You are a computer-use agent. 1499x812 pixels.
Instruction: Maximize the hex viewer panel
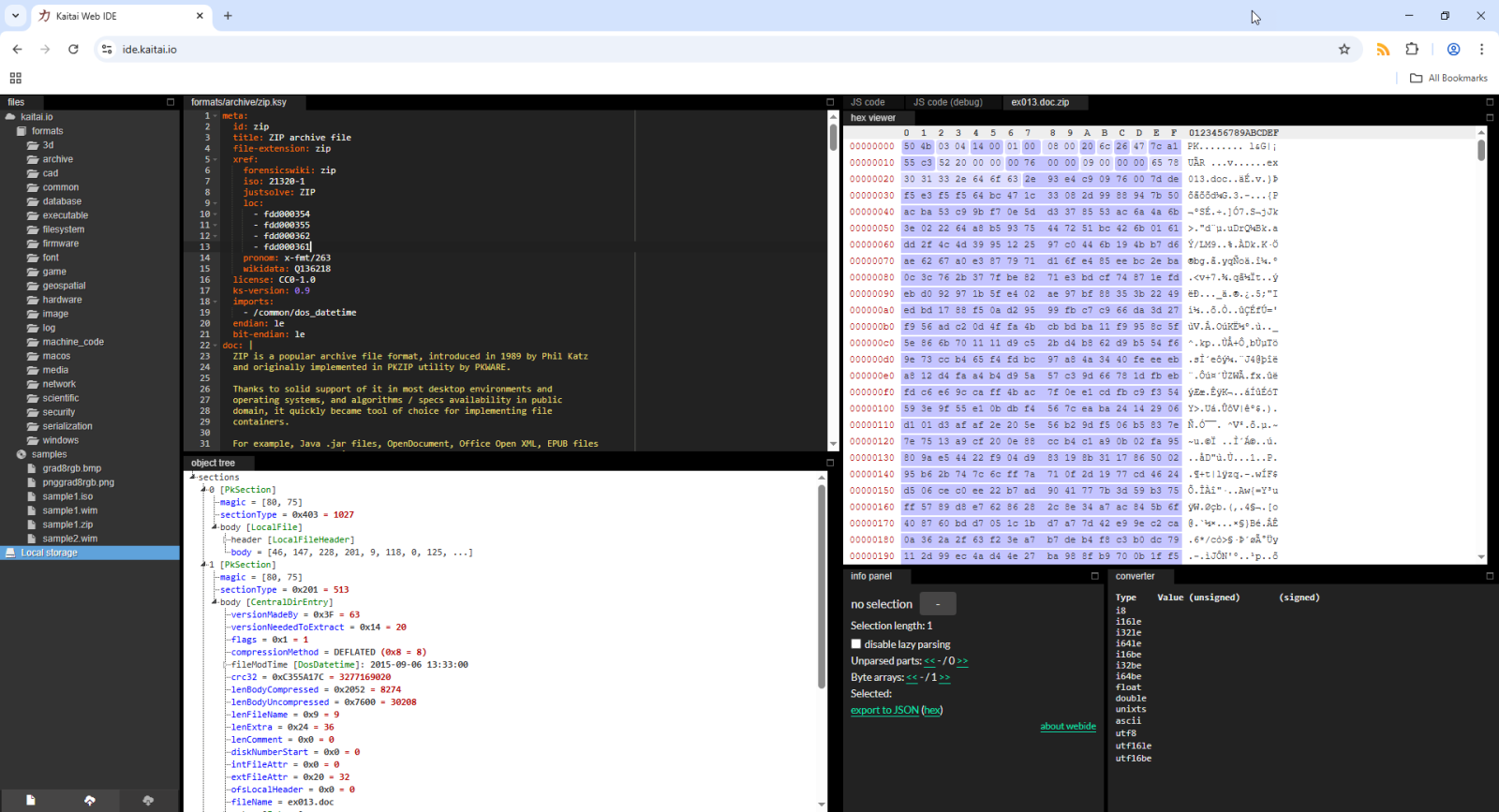click(x=1490, y=118)
